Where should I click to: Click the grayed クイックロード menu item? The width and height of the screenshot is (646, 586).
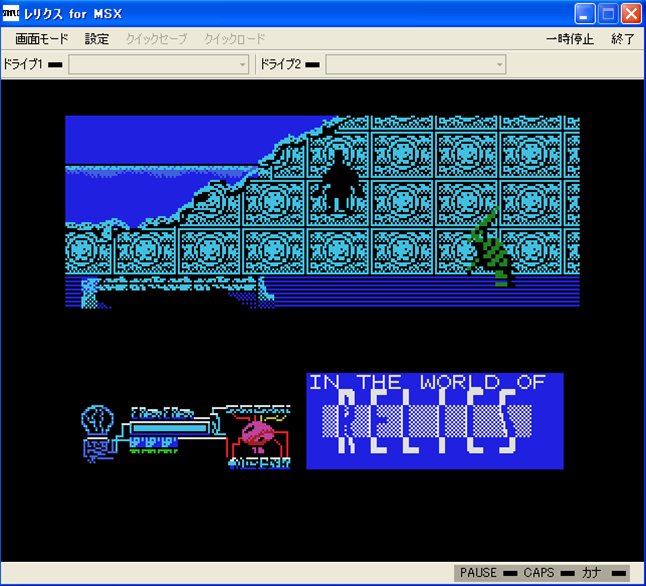(234, 39)
